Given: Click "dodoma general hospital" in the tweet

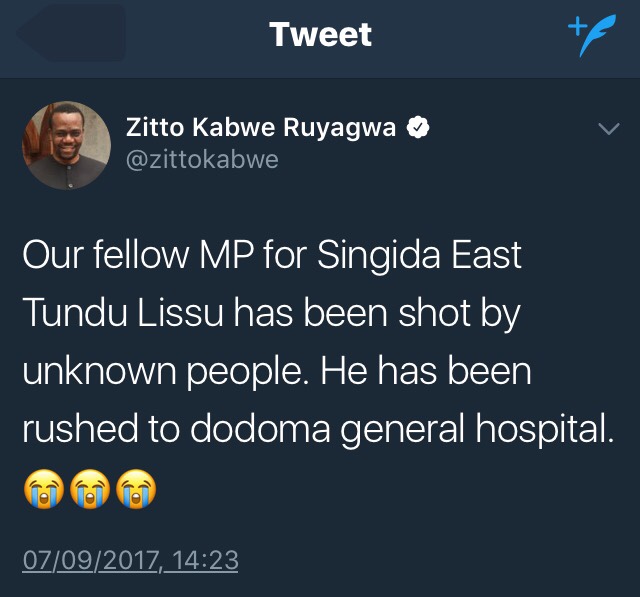Looking at the screenshot, I should pyautogui.click(x=402, y=429).
